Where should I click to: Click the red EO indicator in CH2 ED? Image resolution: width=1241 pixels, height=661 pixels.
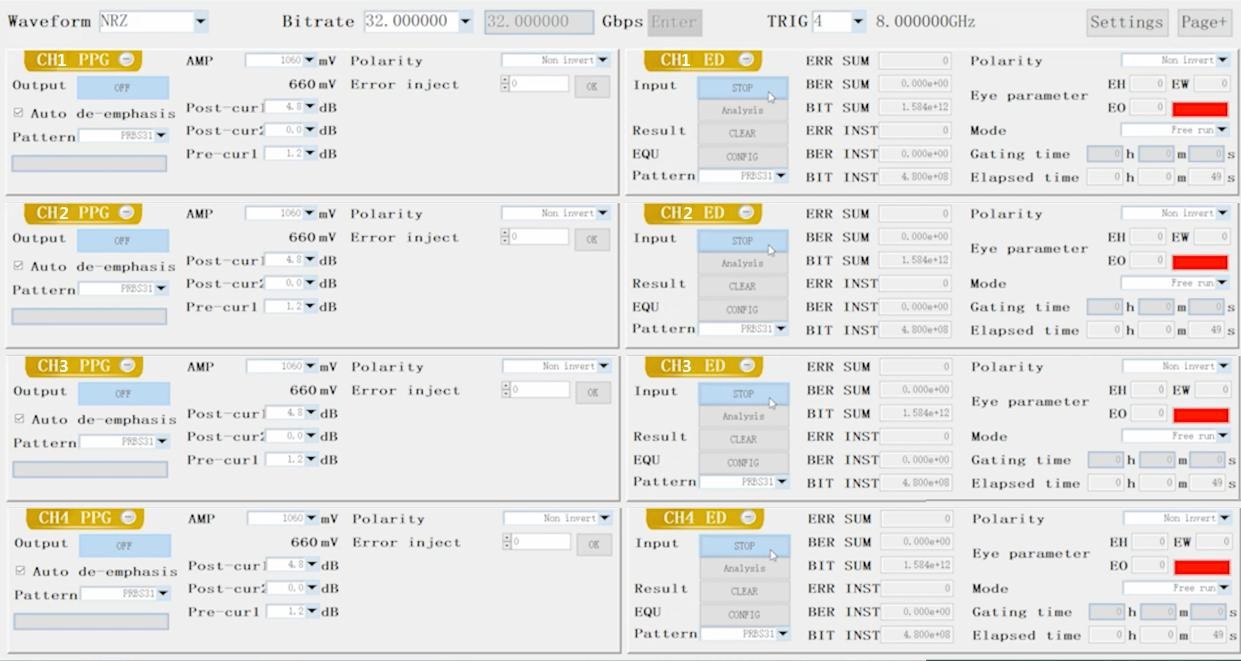[x=1200, y=262]
